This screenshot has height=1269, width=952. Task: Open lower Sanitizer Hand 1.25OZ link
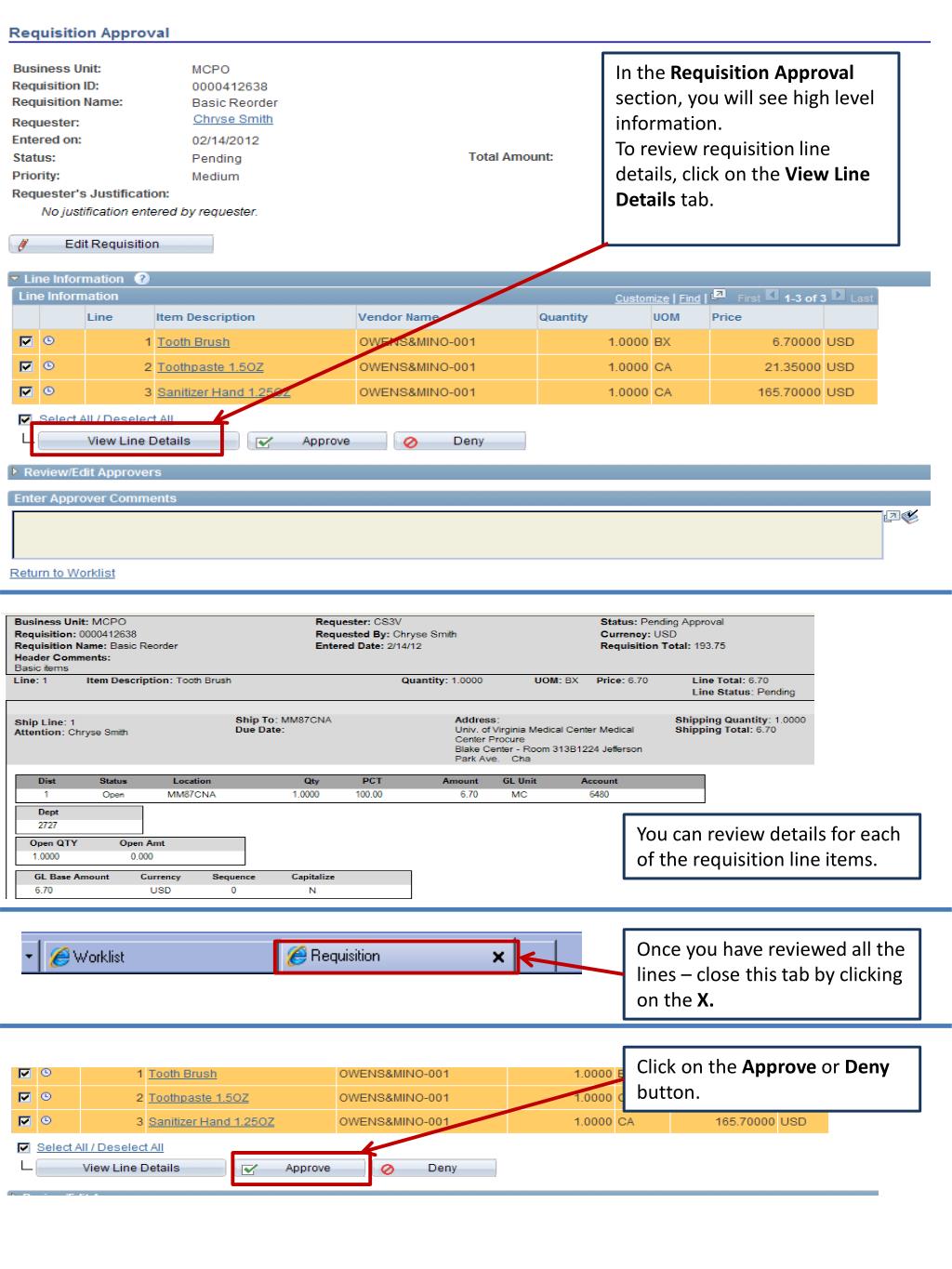coord(211,1122)
